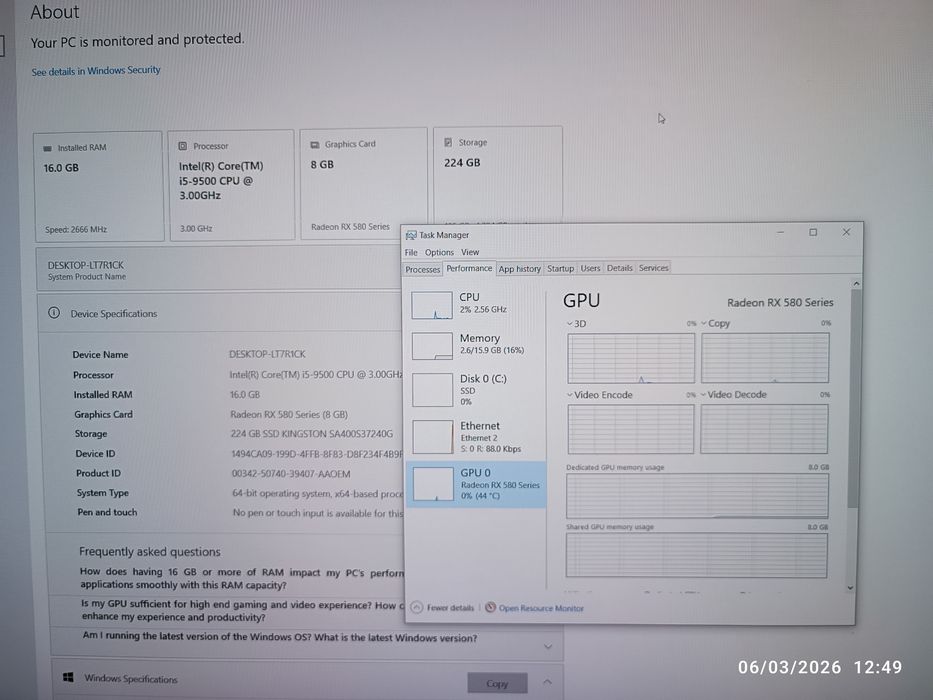Click the Task Manager vertical scrollbar thumb
The image size is (933, 700).
854,399
